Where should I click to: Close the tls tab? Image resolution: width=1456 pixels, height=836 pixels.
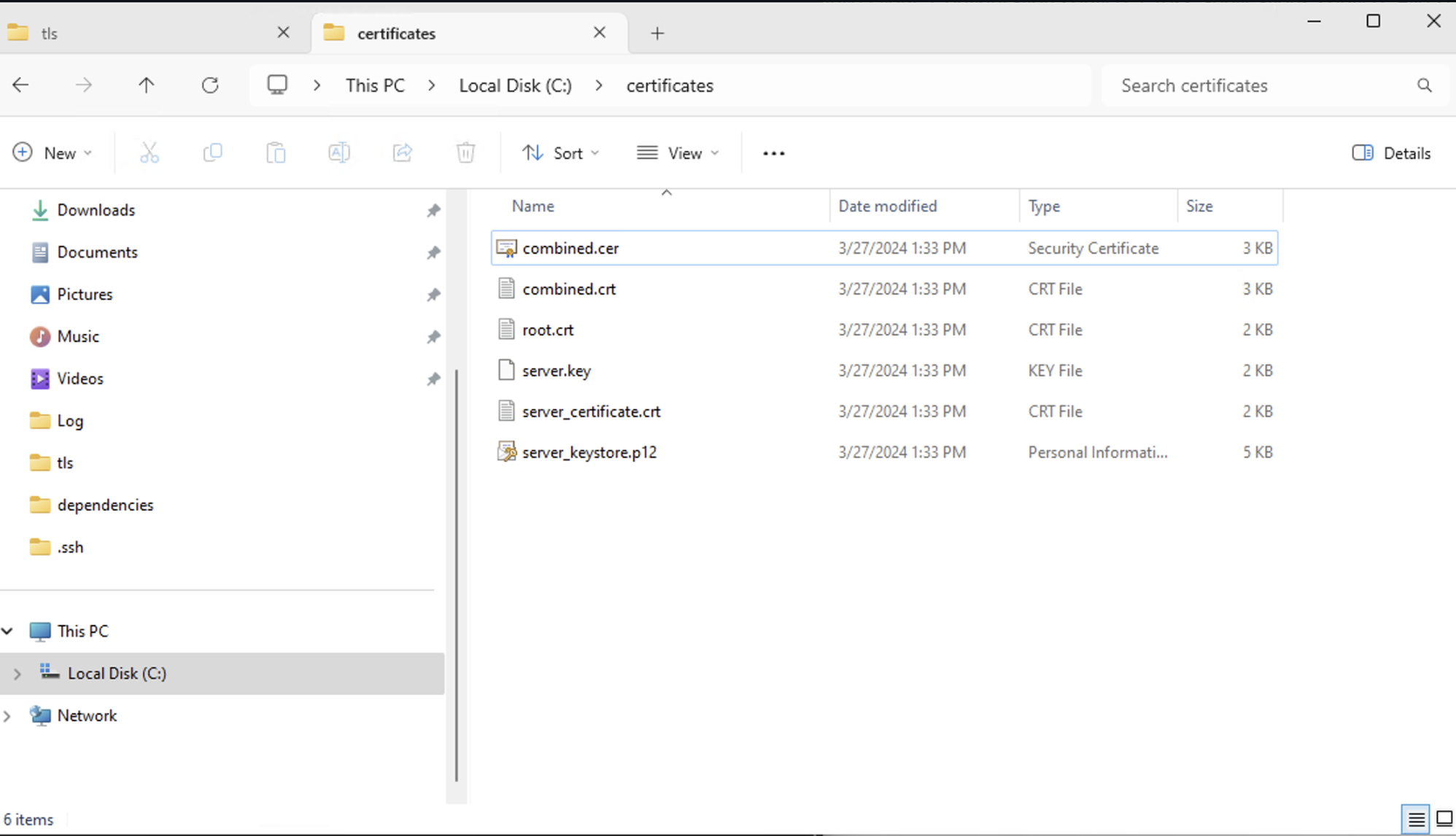pos(284,33)
